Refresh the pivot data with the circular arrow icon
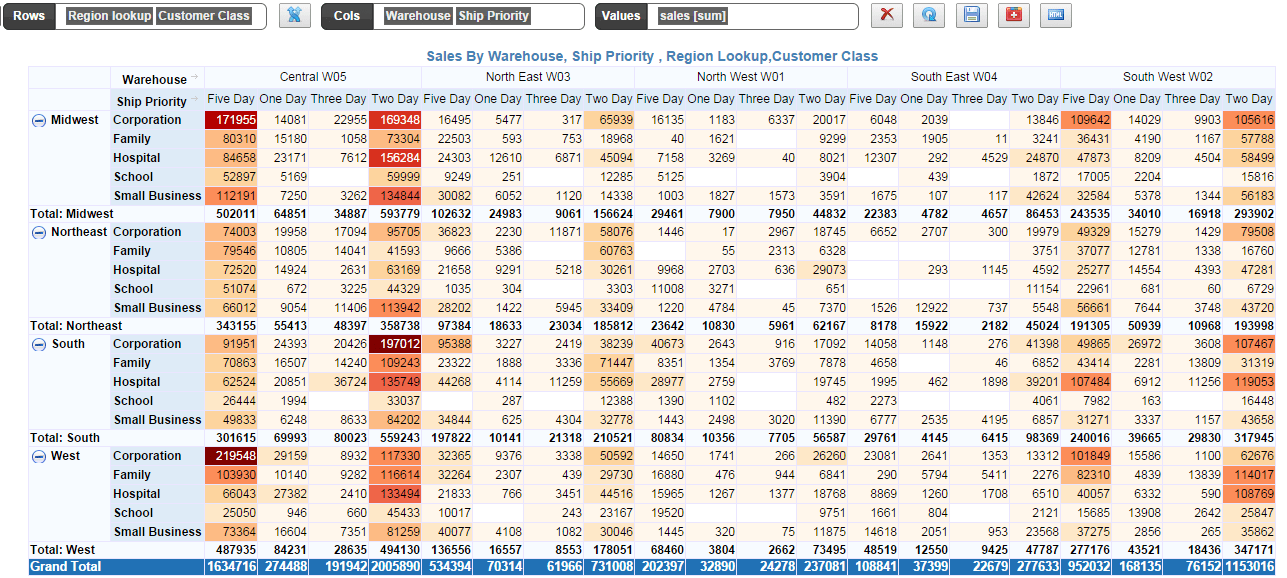The image size is (1287, 578). coord(928,15)
